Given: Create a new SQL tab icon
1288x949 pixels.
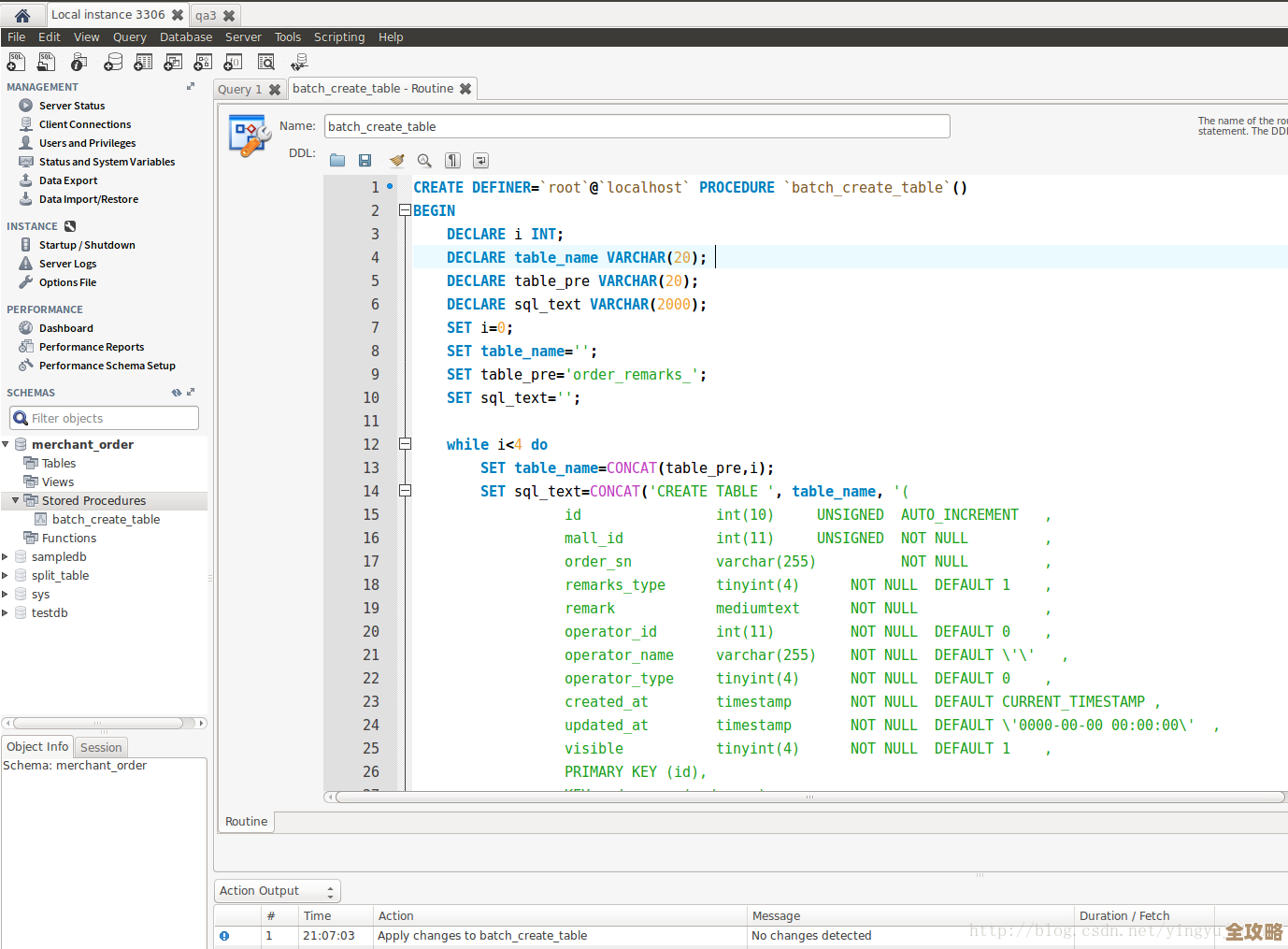Looking at the screenshot, I should pyautogui.click(x=16, y=62).
